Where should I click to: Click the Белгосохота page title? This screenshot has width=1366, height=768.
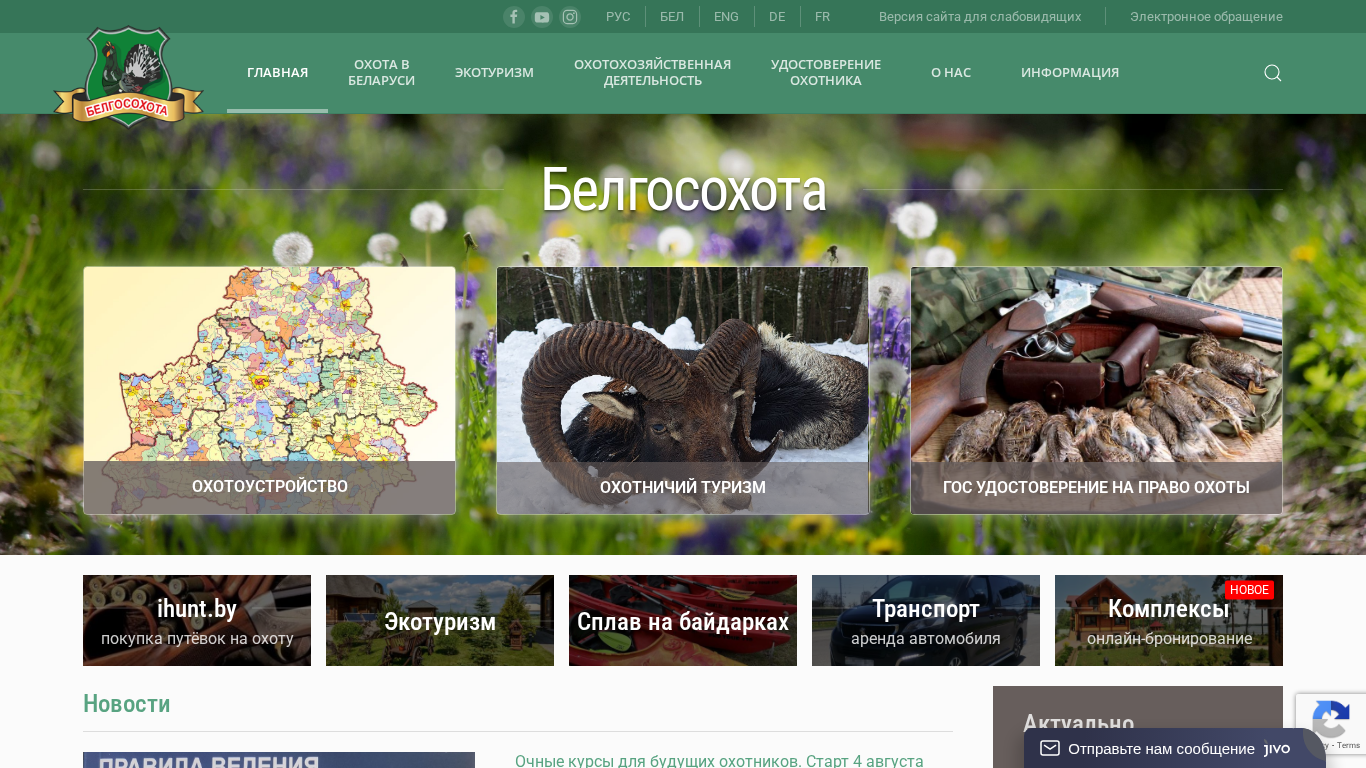tap(683, 189)
